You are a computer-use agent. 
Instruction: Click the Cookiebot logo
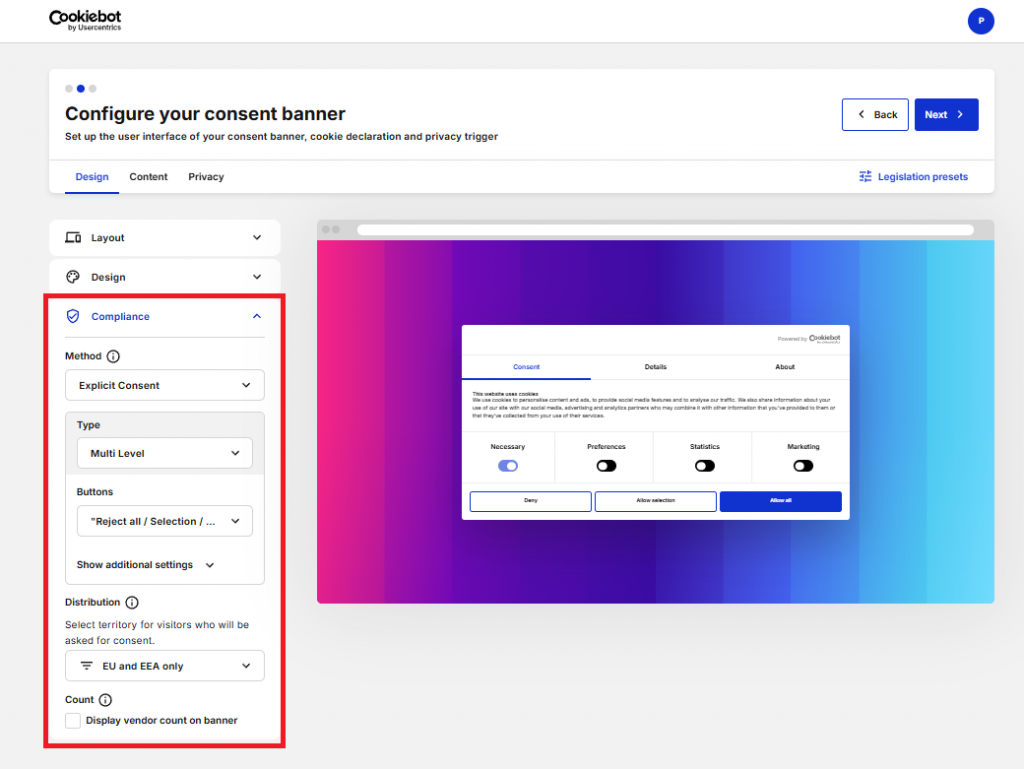click(85, 20)
